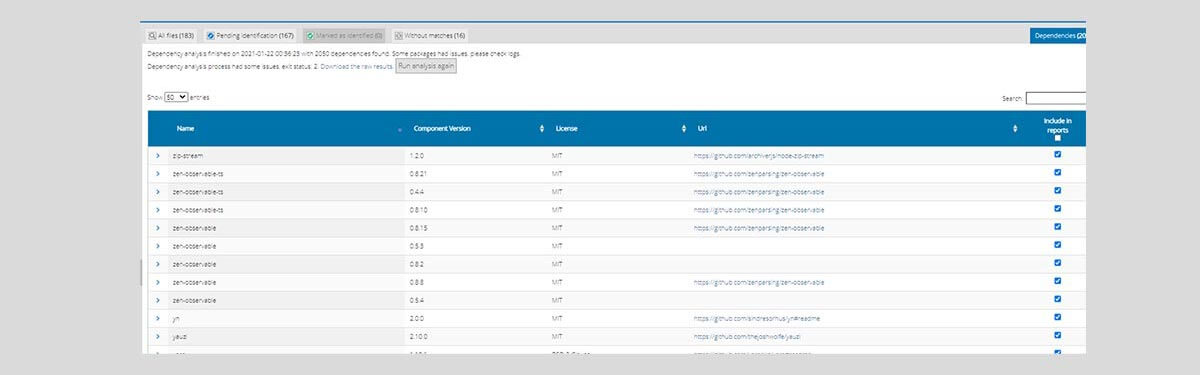Sort by Component Version using its arrow
The width and height of the screenshot is (1200, 375).
[541, 129]
